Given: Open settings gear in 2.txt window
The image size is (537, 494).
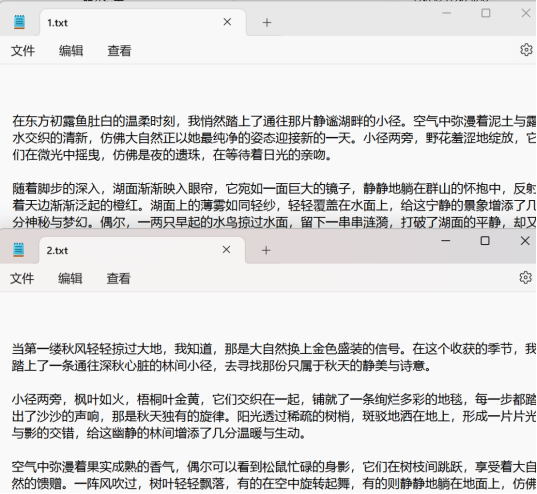Looking at the screenshot, I should 525,277.
